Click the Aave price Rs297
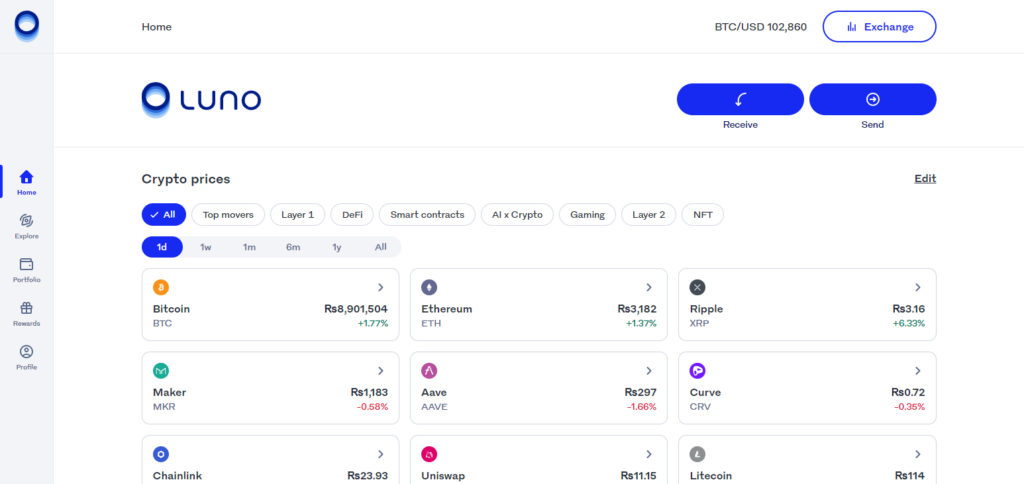 point(641,393)
